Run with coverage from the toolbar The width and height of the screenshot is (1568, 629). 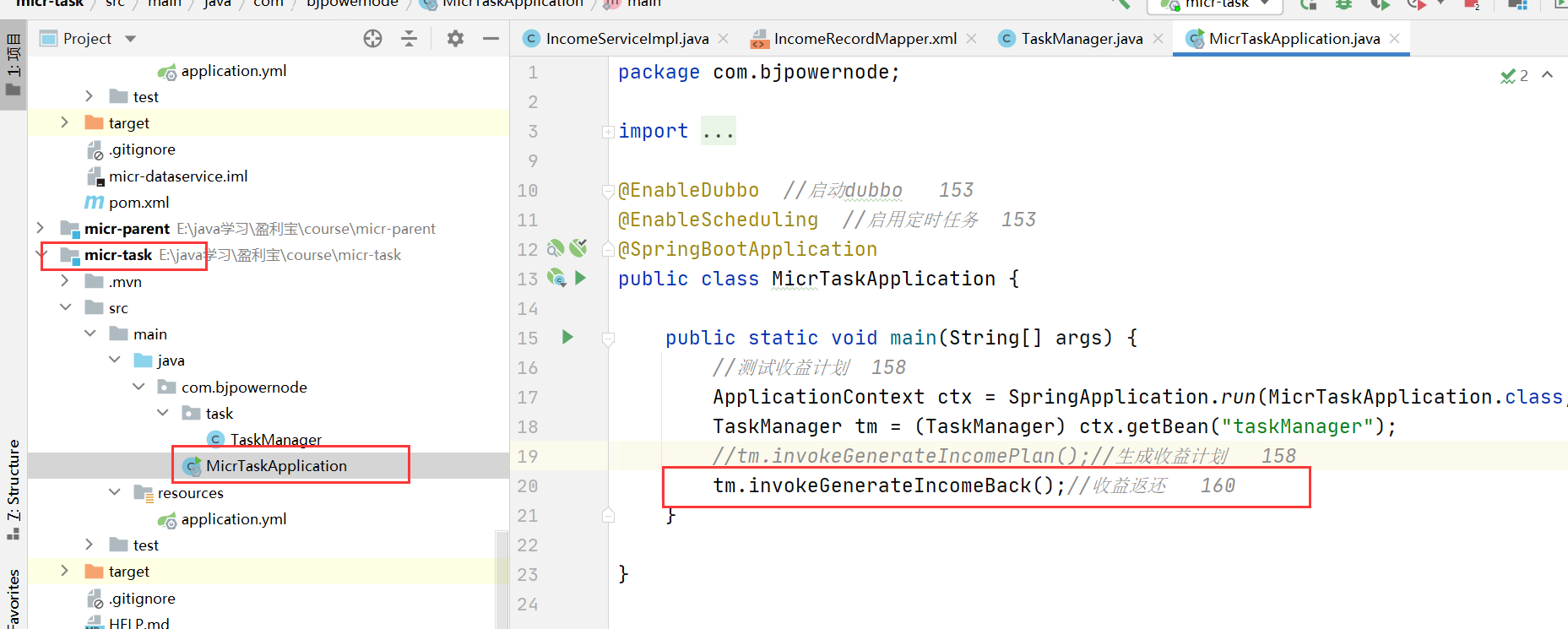tap(1381, 4)
